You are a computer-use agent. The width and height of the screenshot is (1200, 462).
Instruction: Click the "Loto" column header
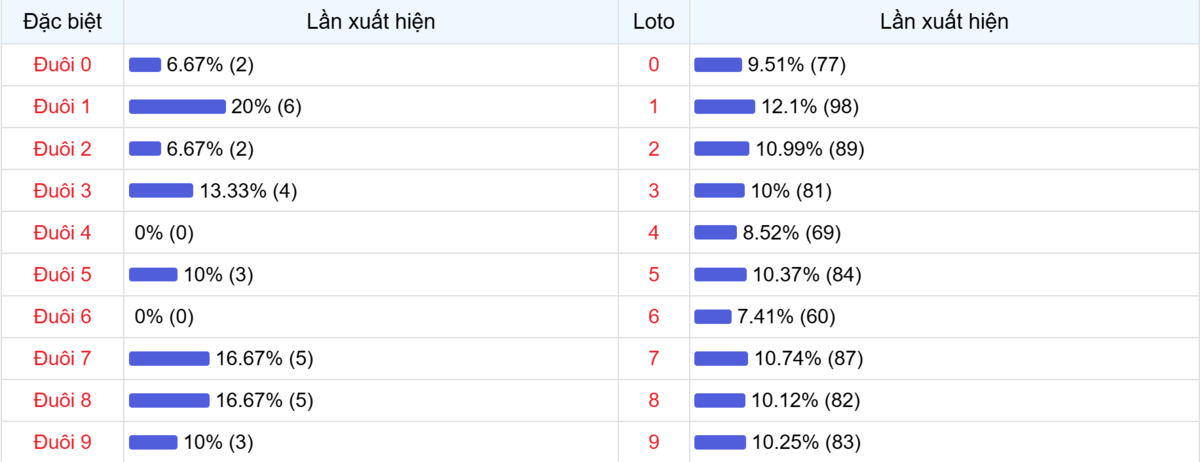[654, 21]
